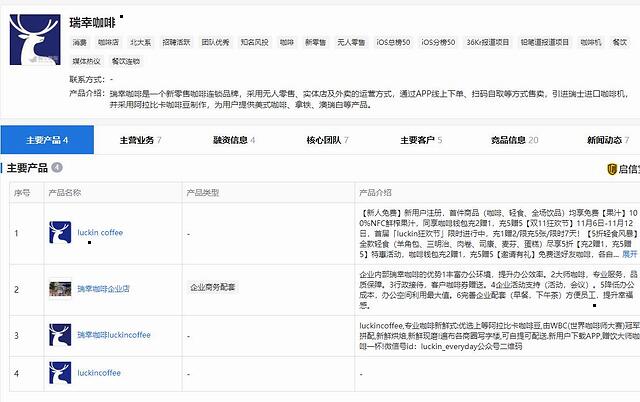
Task: Click the luckin coffee product logo in row 1
Action: 60,233
